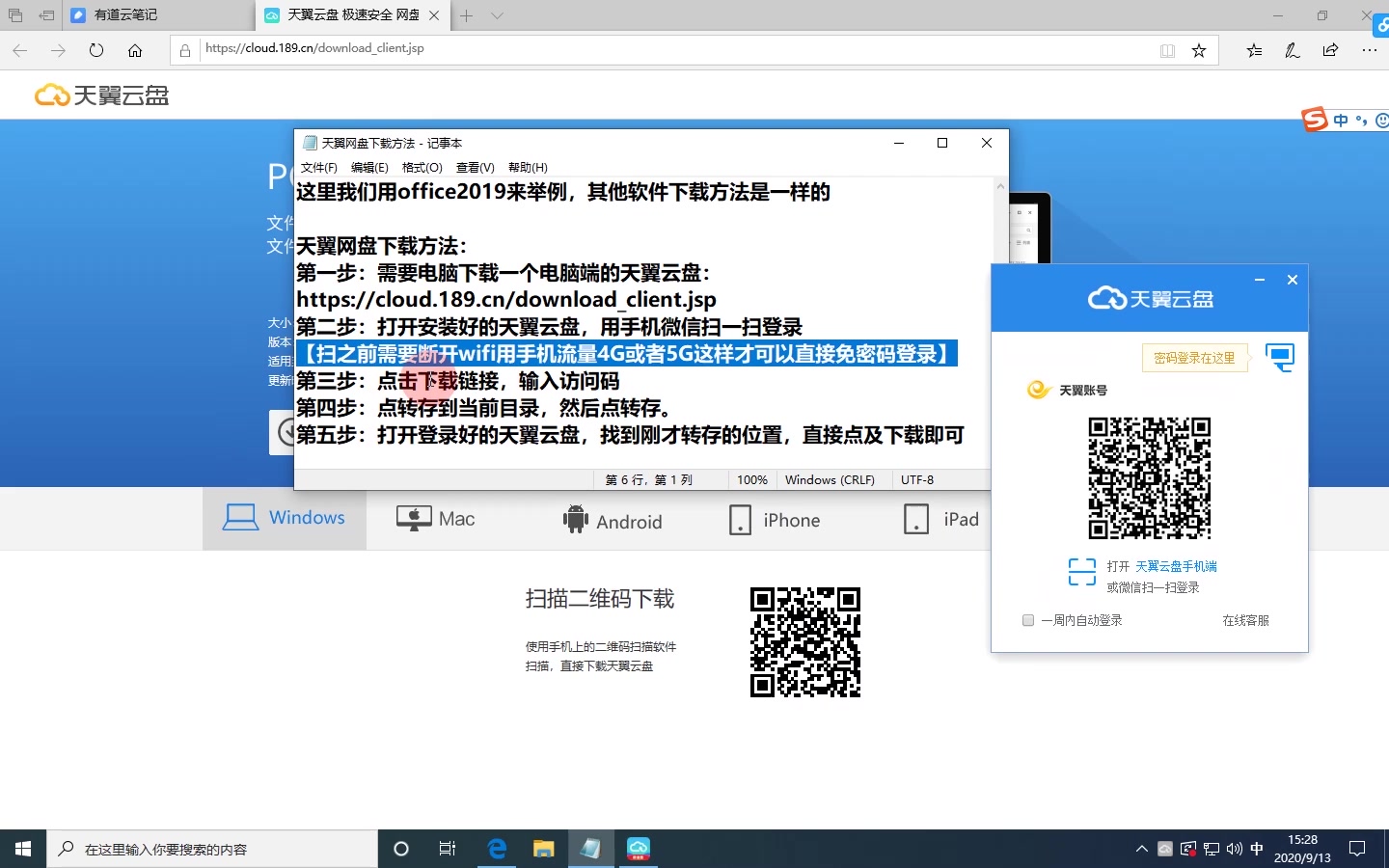Refresh the cloud.189.cn page
The image size is (1389, 868).
[x=96, y=50]
